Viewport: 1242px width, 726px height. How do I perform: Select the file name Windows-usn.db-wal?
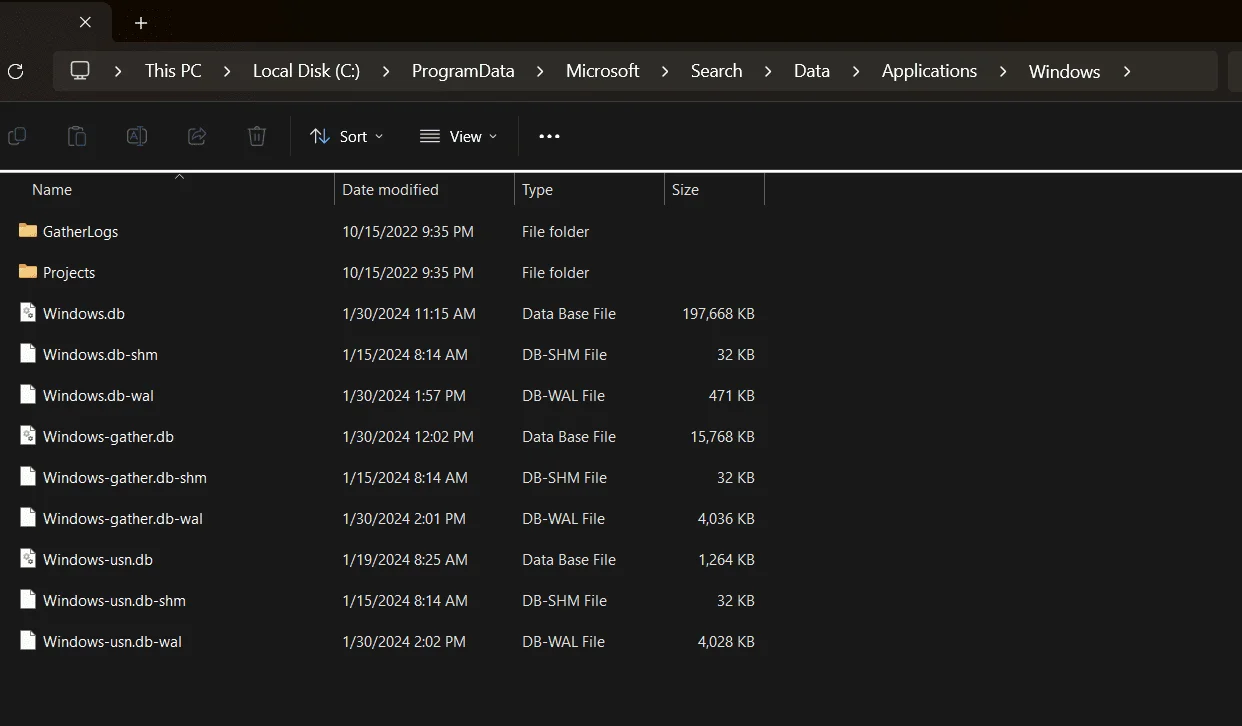pyautogui.click(x=112, y=641)
